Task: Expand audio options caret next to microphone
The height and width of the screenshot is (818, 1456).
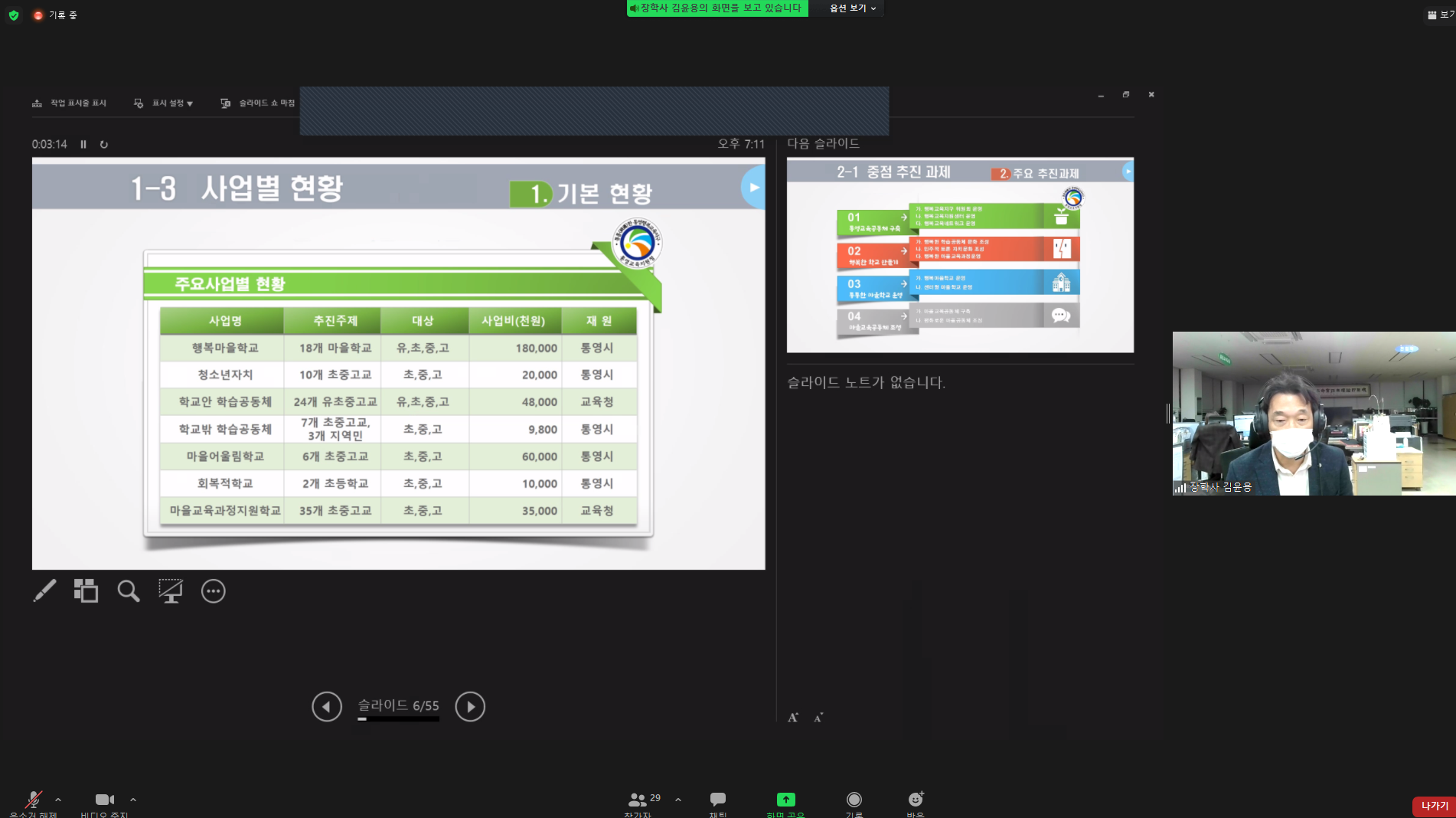Action: (58, 800)
